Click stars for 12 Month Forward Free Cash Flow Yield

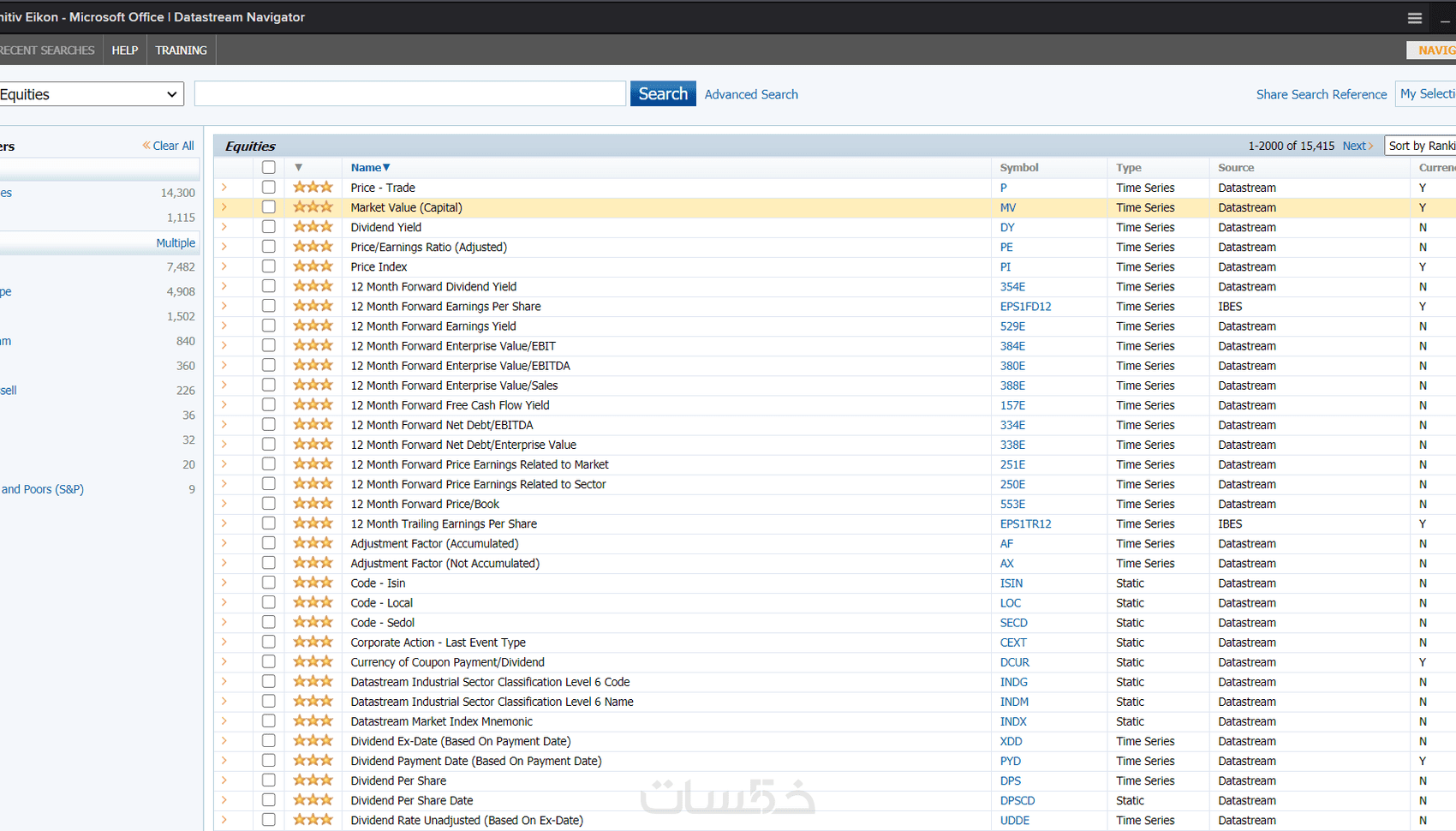(x=313, y=405)
